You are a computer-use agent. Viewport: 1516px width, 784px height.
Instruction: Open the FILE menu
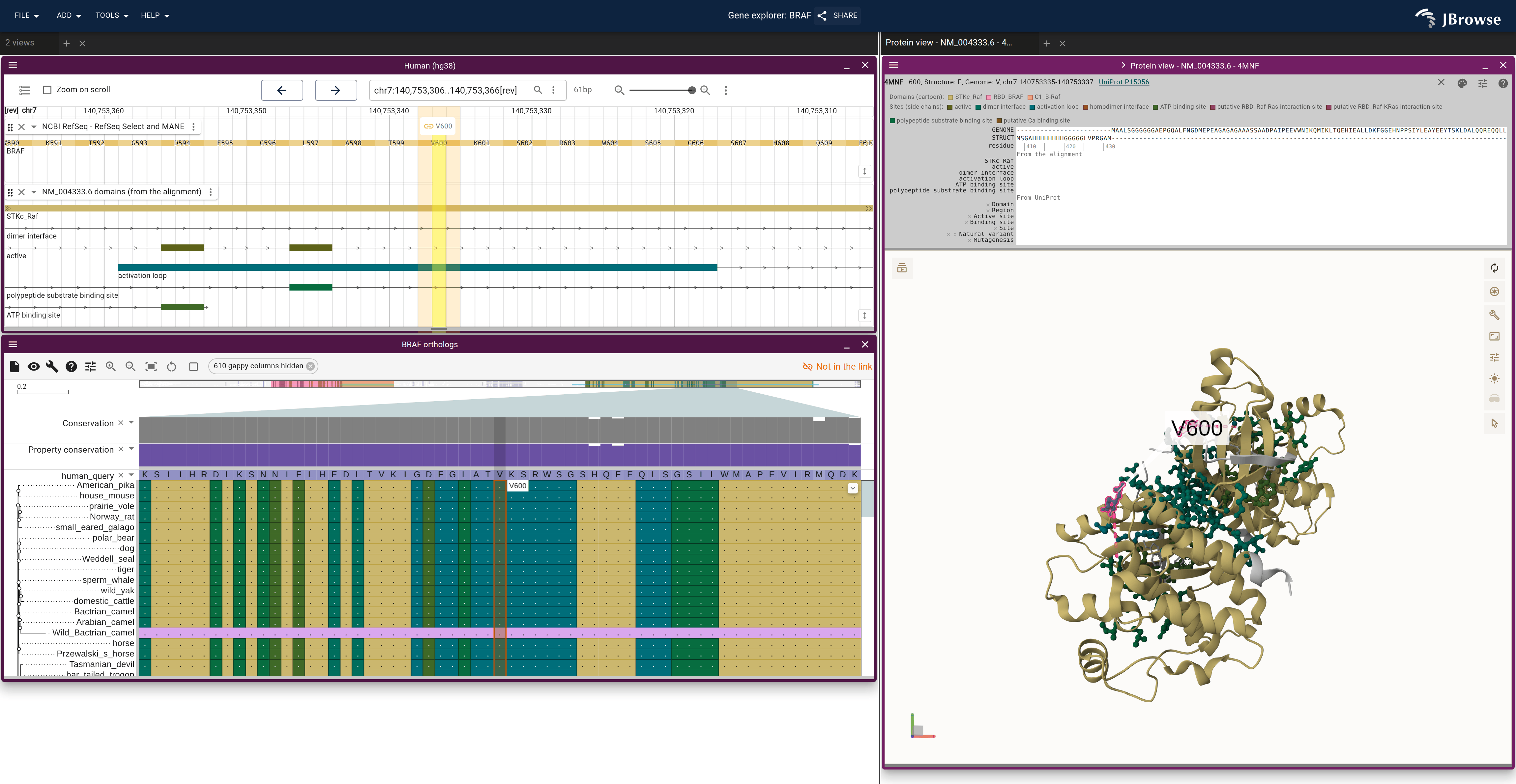click(x=26, y=15)
